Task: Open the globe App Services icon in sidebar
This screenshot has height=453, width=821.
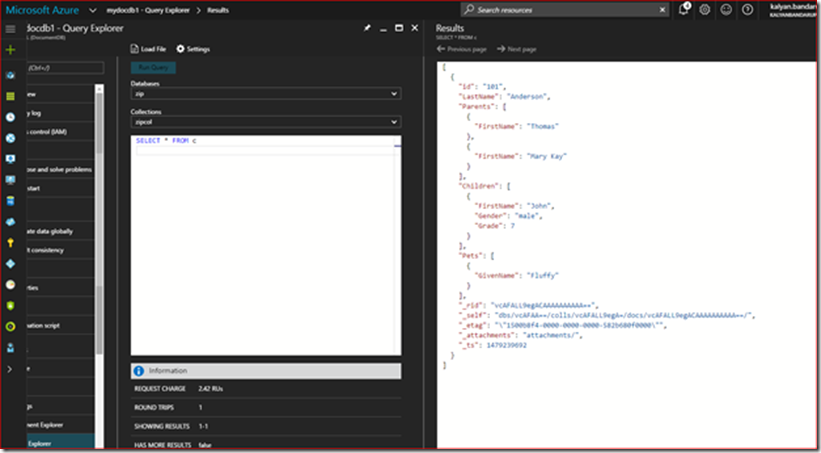Action: point(10,138)
